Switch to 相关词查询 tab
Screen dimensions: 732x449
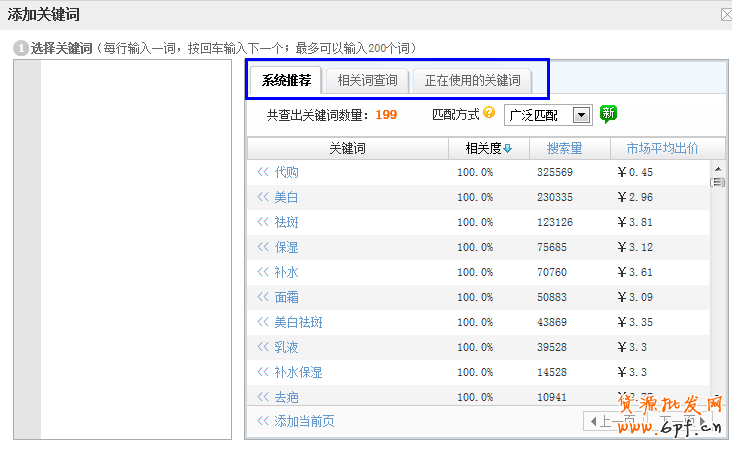(x=367, y=81)
